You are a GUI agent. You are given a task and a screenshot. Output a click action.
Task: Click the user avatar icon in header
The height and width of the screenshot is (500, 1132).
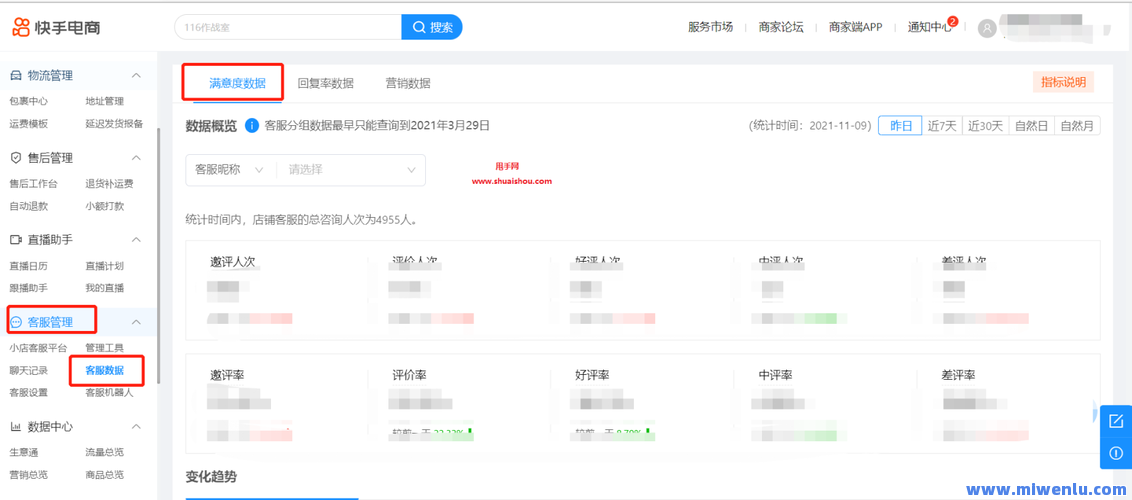[988, 28]
